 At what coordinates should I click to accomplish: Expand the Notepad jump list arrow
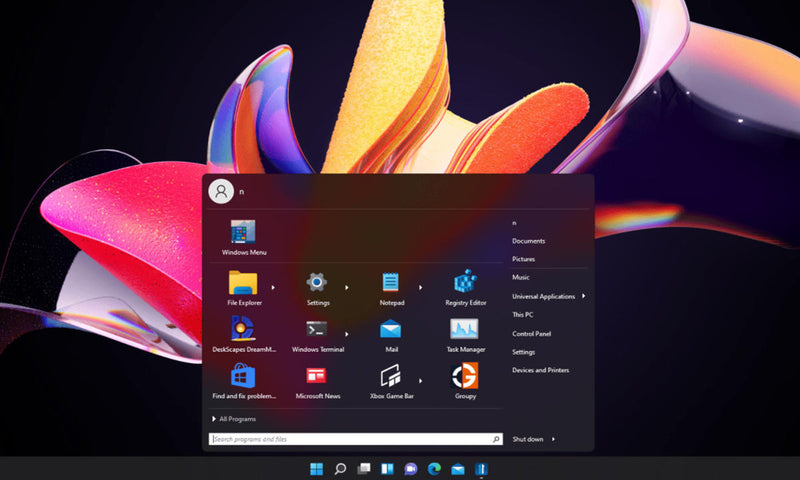coord(420,288)
